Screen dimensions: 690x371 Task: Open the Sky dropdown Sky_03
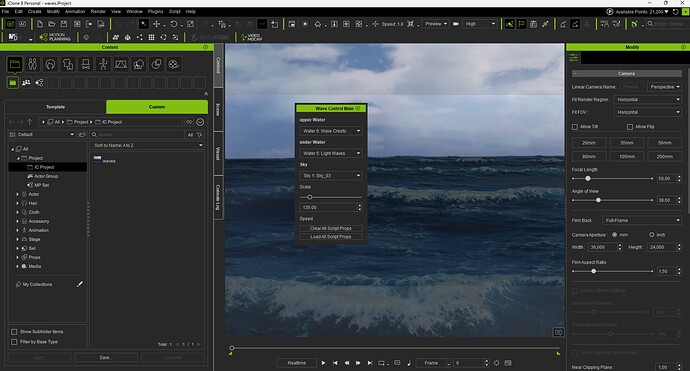[331, 176]
